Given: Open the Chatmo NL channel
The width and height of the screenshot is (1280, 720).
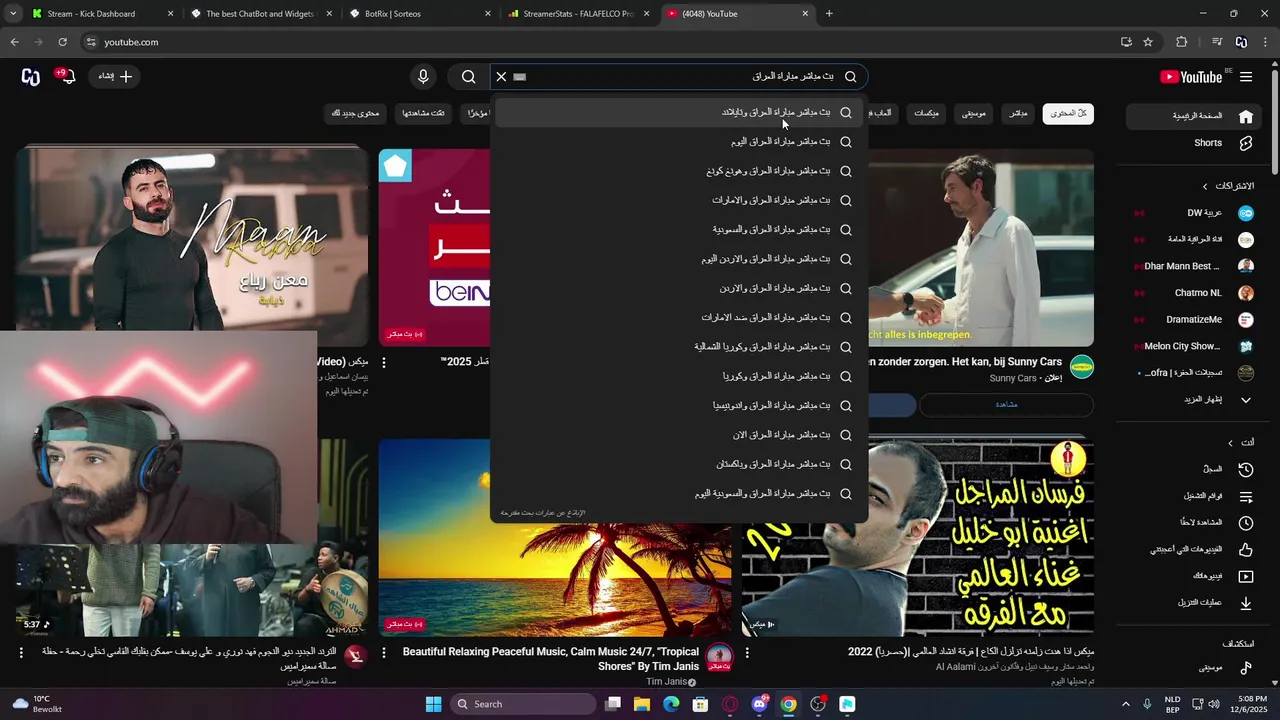Looking at the screenshot, I should (x=1195, y=293).
